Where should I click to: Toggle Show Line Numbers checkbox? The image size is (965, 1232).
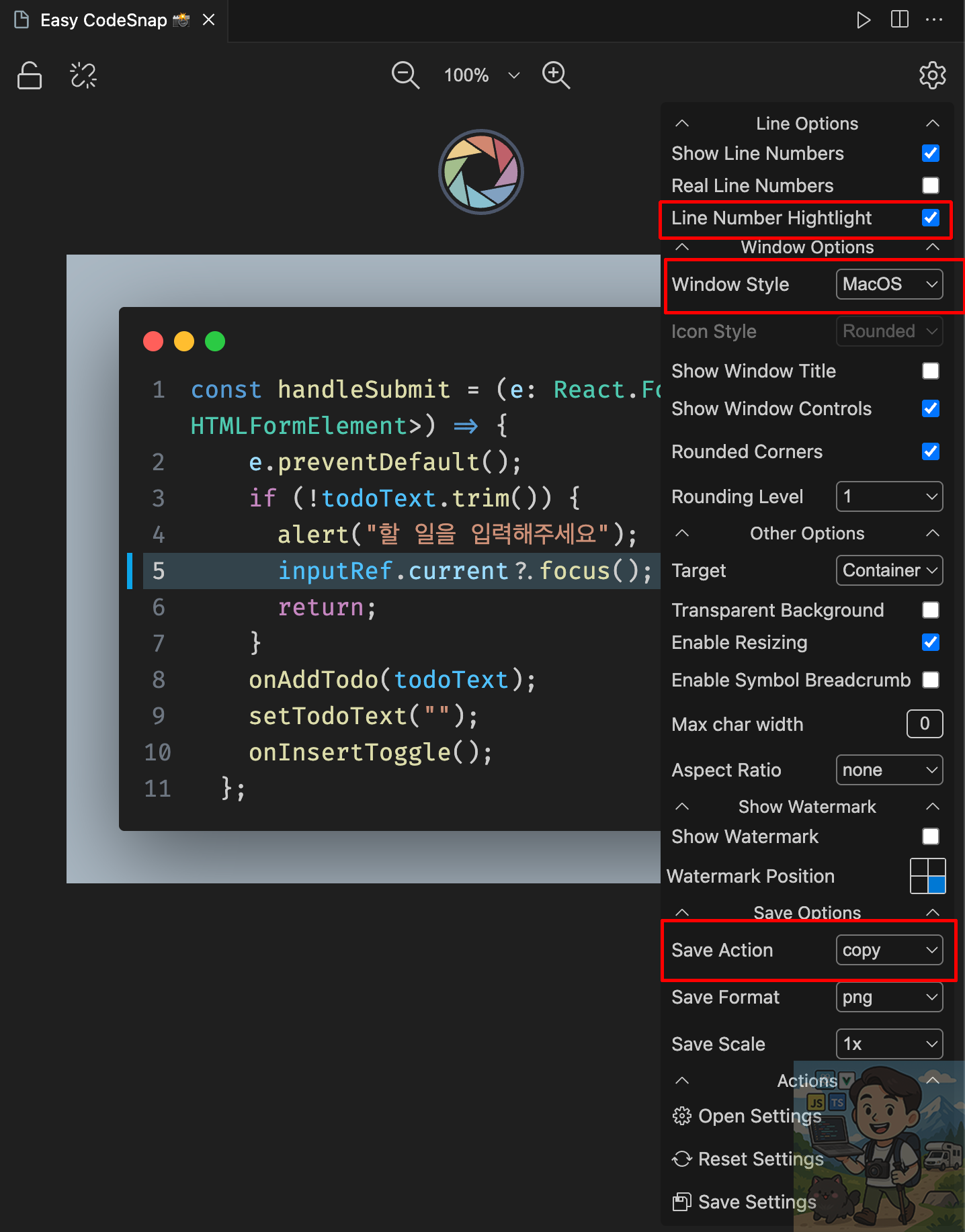[931, 153]
